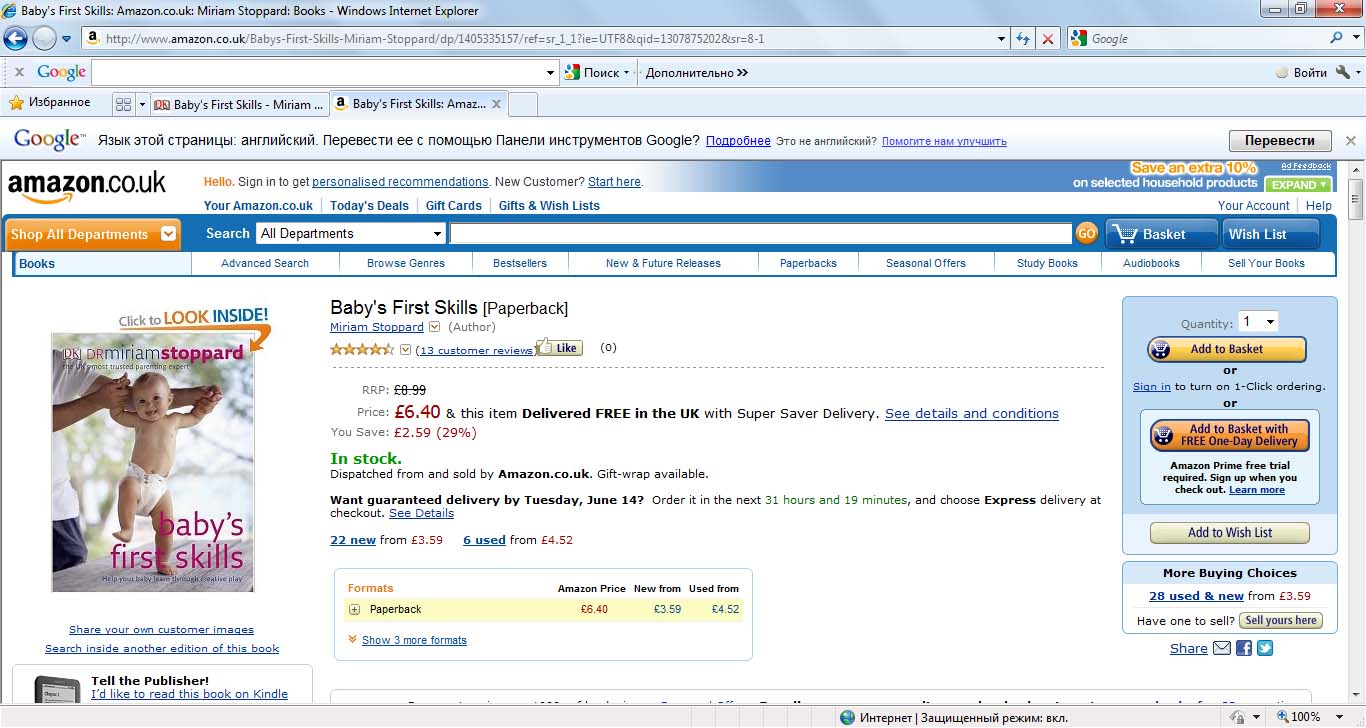Share on Facebook icon
This screenshot has width=1366, height=728.
pyautogui.click(x=1244, y=648)
